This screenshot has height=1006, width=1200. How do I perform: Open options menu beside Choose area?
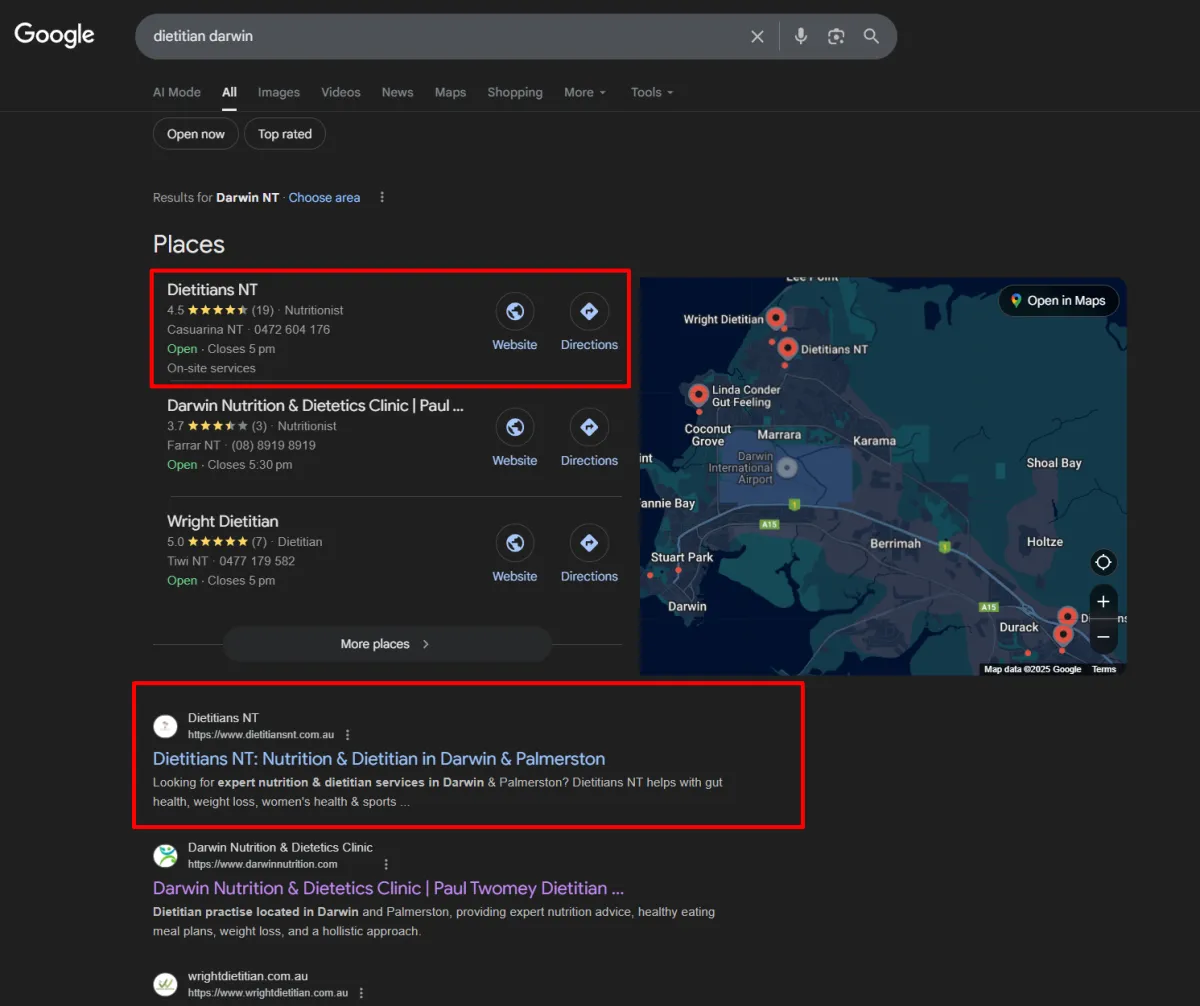[382, 198]
